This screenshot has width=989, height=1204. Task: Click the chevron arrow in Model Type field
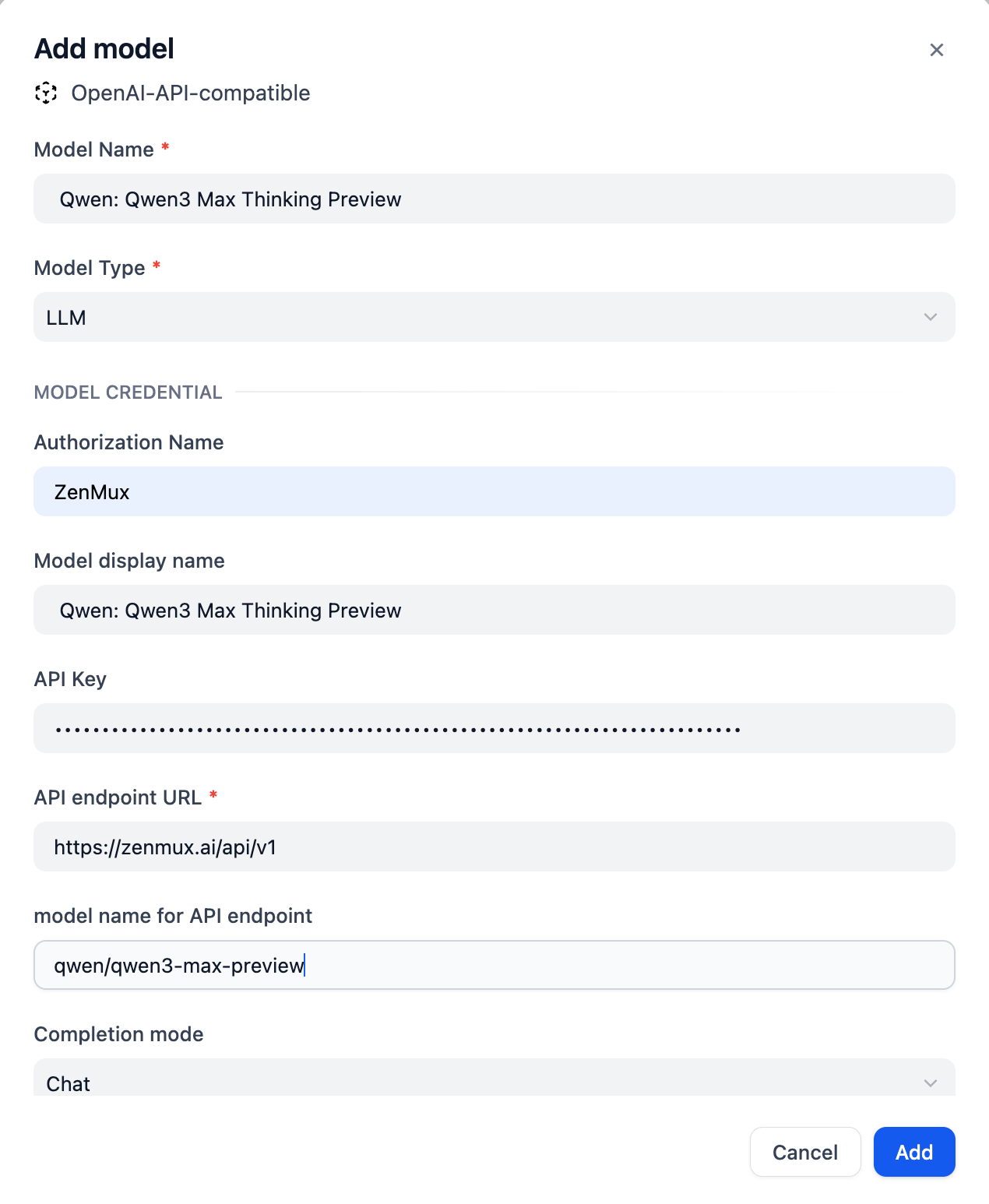(x=930, y=318)
